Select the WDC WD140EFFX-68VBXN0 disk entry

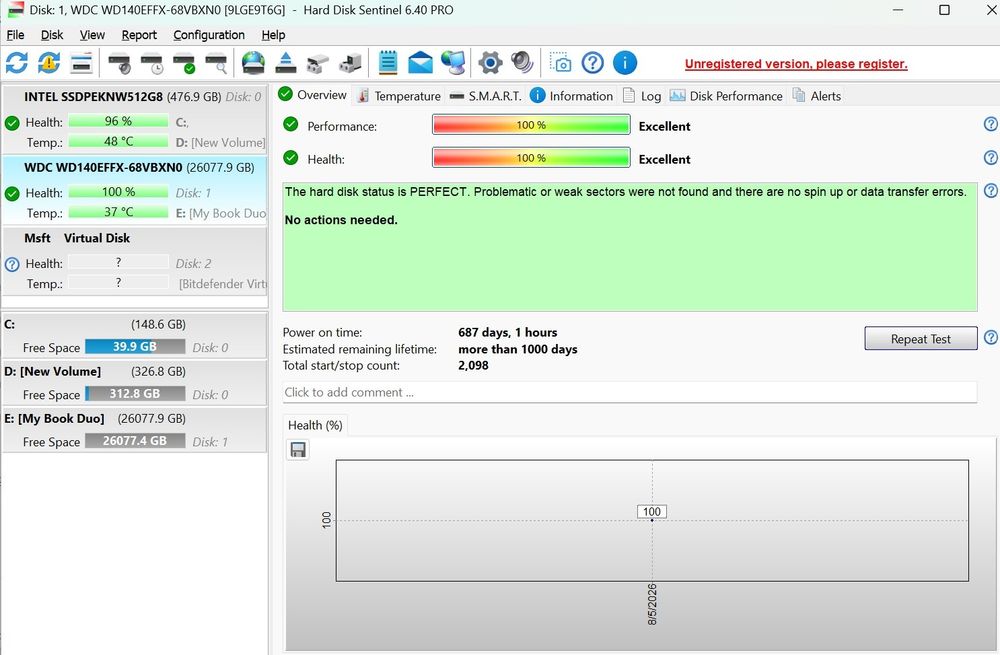point(135,191)
